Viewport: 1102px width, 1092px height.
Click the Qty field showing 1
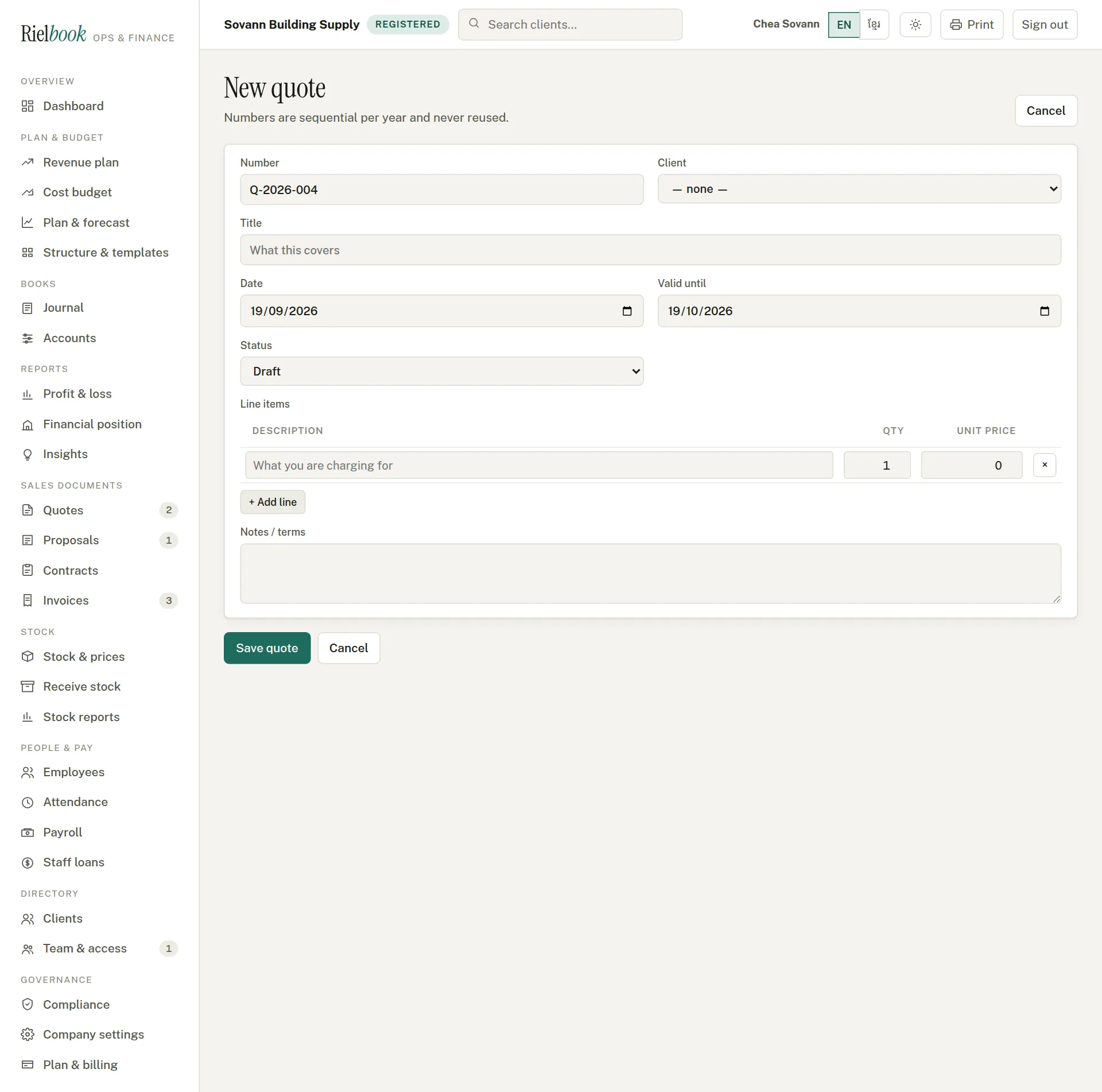click(x=877, y=465)
